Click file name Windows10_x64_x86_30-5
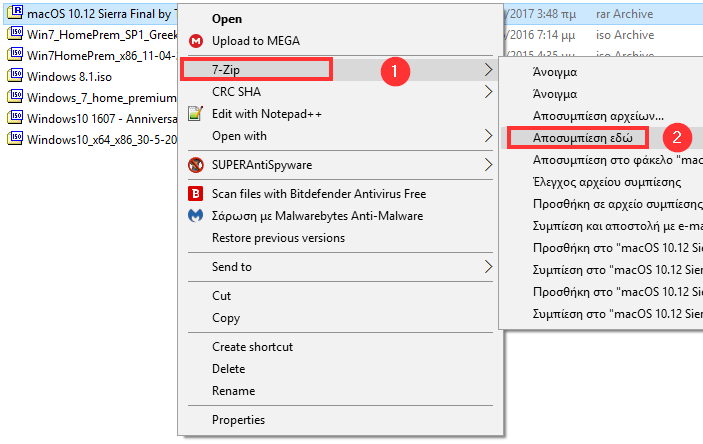Viewport: 703px width, 444px height. tap(102, 140)
